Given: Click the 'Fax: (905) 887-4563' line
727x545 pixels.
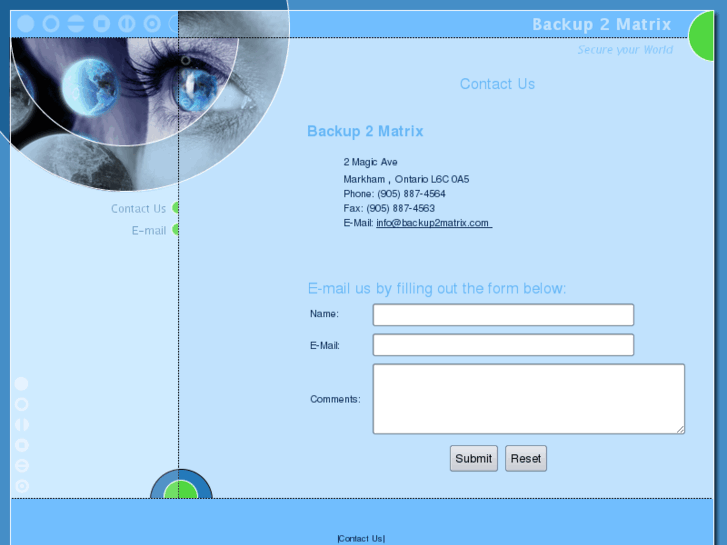Looking at the screenshot, I should [389, 208].
